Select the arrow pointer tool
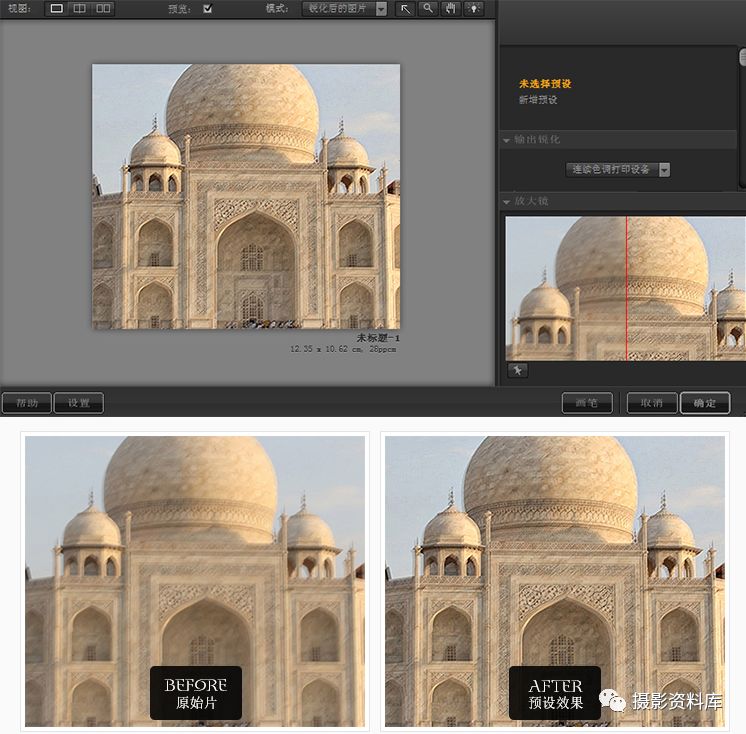The image size is (746, 734). (405, 9)
